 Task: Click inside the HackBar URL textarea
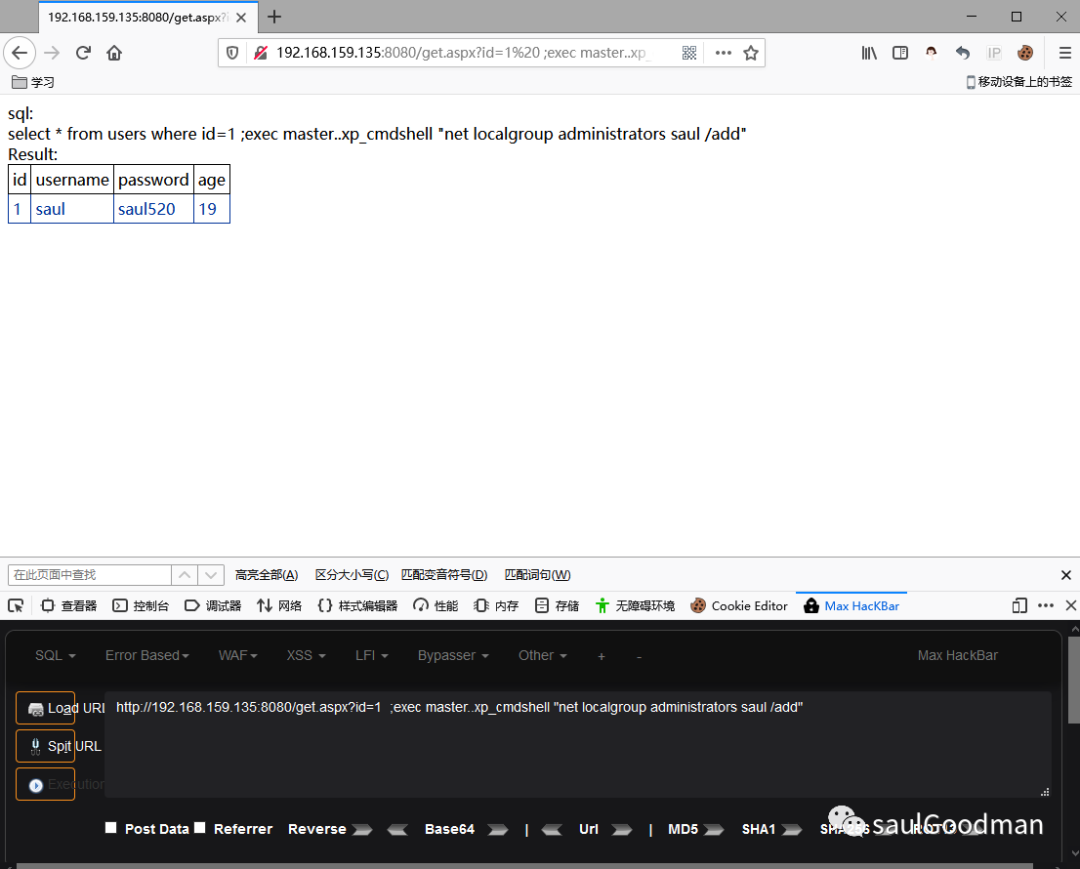[x=578, y=744]
